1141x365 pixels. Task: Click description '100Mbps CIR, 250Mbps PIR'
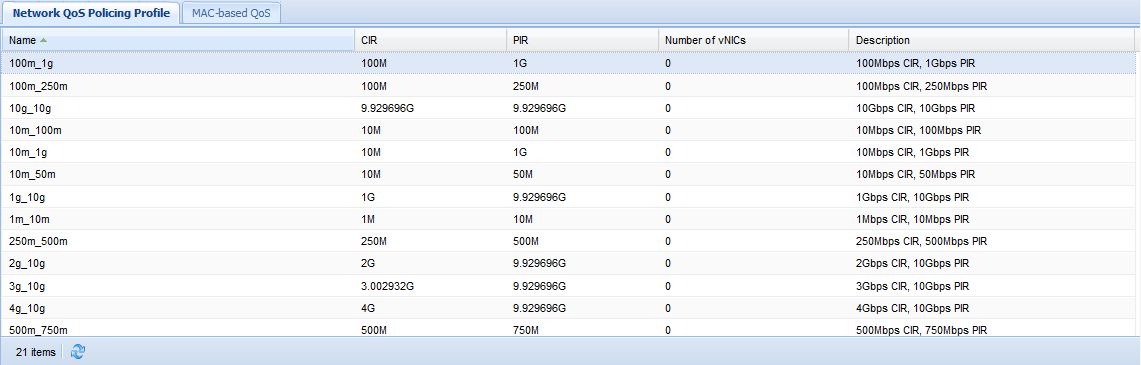(x=921, y=86)
